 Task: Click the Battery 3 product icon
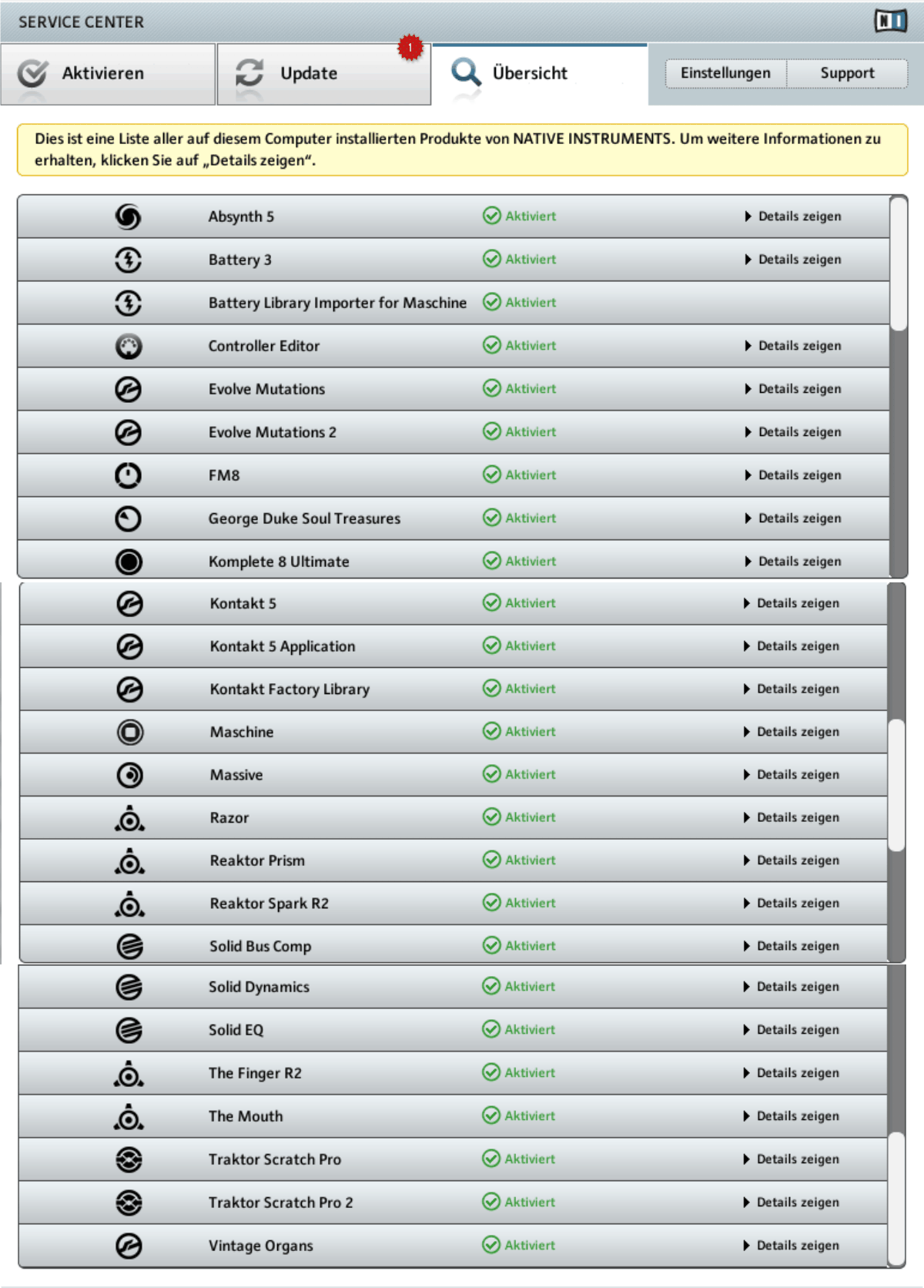(x=128, y=260)
